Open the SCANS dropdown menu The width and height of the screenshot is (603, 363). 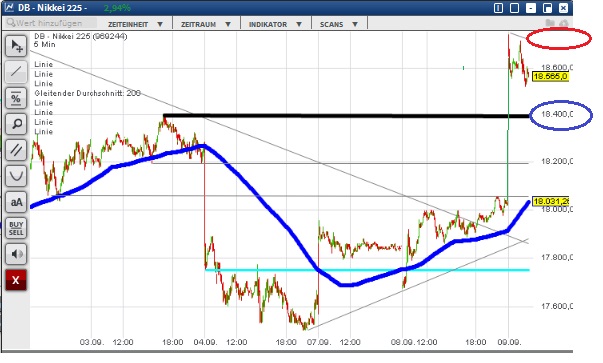pos(339,24)
